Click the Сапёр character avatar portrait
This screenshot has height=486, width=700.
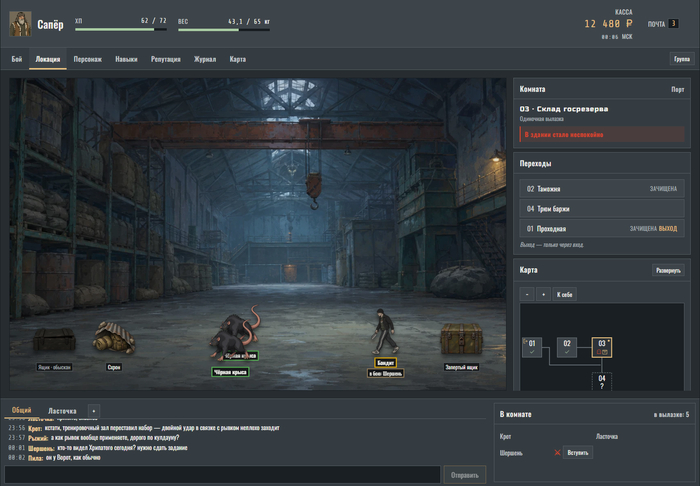click(20, 24)
